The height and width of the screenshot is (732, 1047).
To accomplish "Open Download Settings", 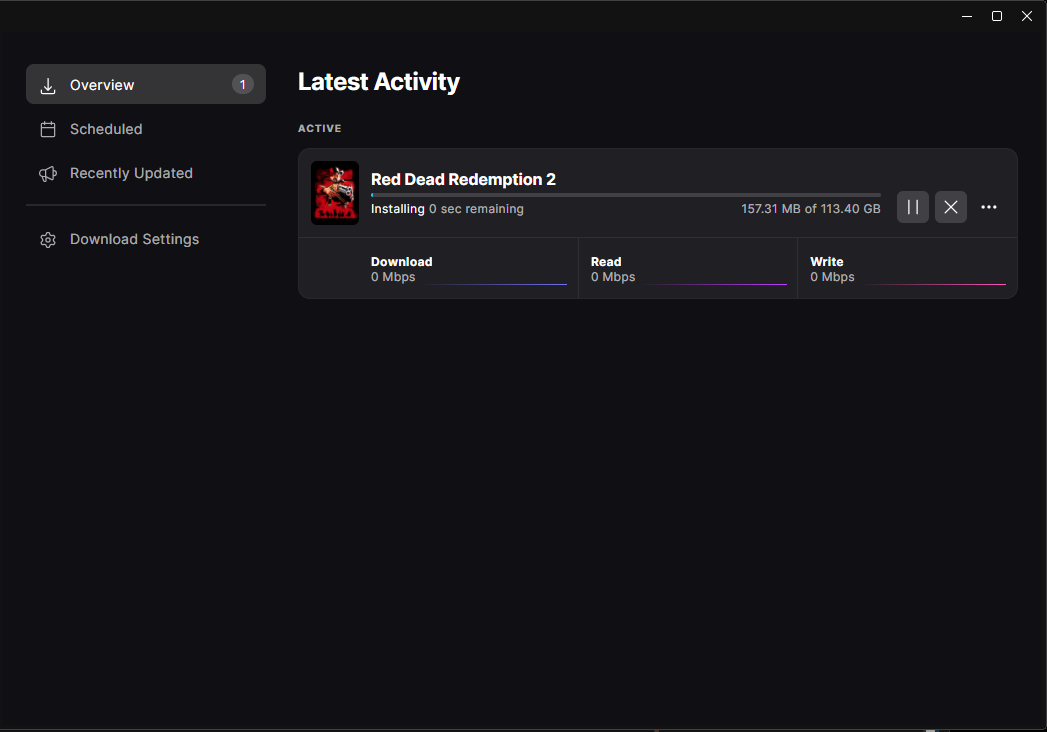I will pos(146,239).
